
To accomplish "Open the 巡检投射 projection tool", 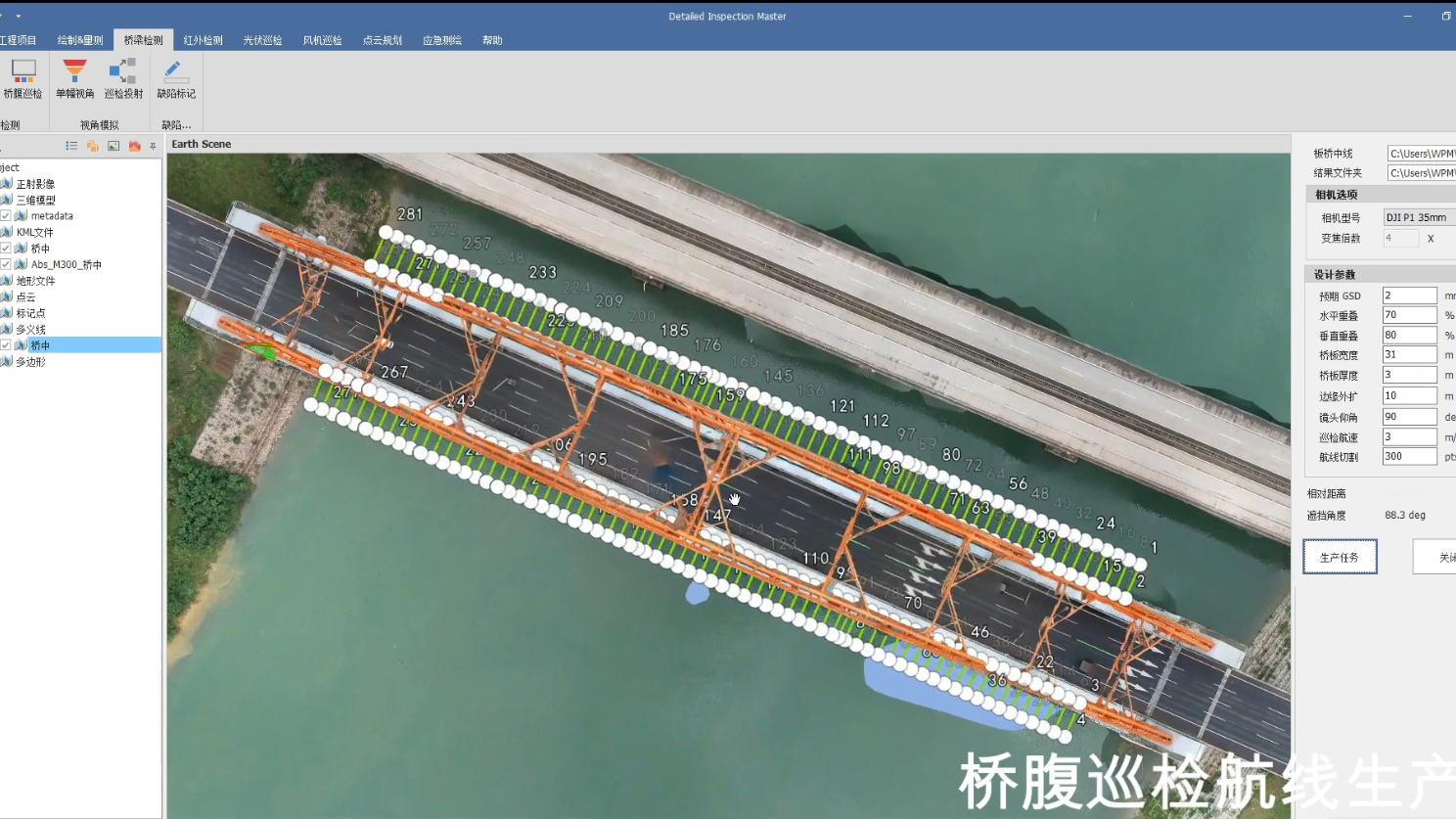I will (123, 78).
